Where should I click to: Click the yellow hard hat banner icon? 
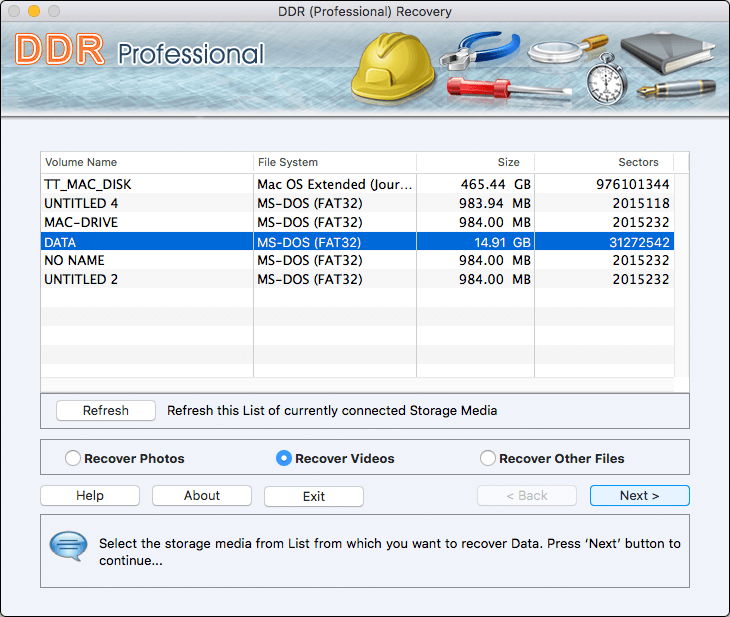tap(392, 67)
